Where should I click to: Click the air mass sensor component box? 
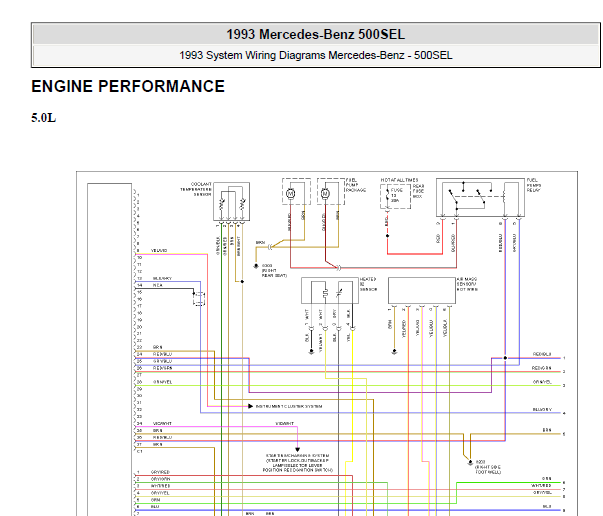pyautogui.click(x=422, y=290)
